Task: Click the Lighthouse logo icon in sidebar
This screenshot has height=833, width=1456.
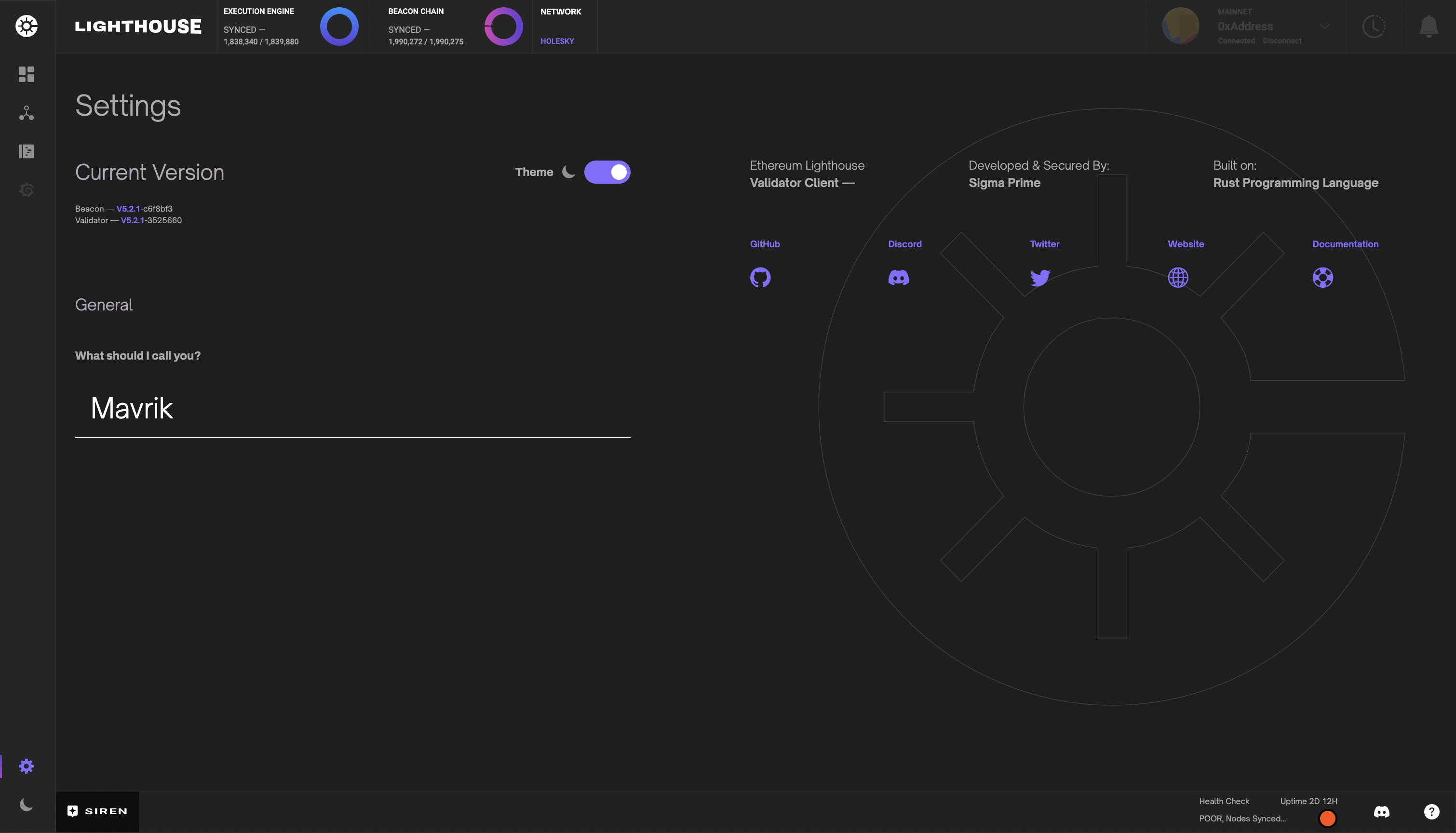Action: coord(27,27)
